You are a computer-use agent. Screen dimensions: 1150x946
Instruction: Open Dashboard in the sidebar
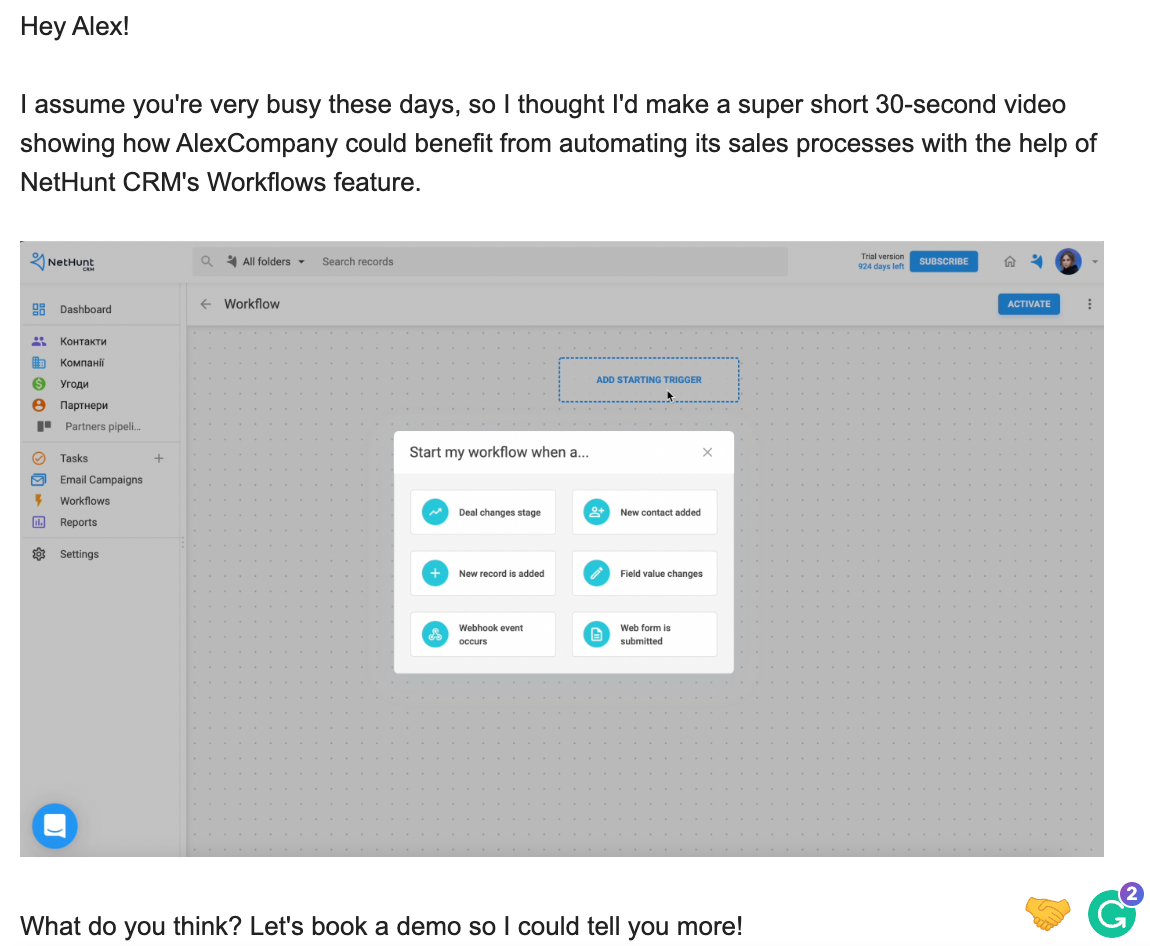pos(86,309)
